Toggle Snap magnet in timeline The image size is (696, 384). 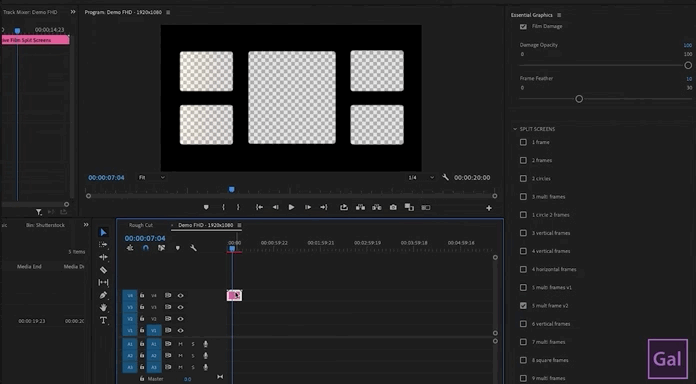pyautogui.click(x=146, y=248)
